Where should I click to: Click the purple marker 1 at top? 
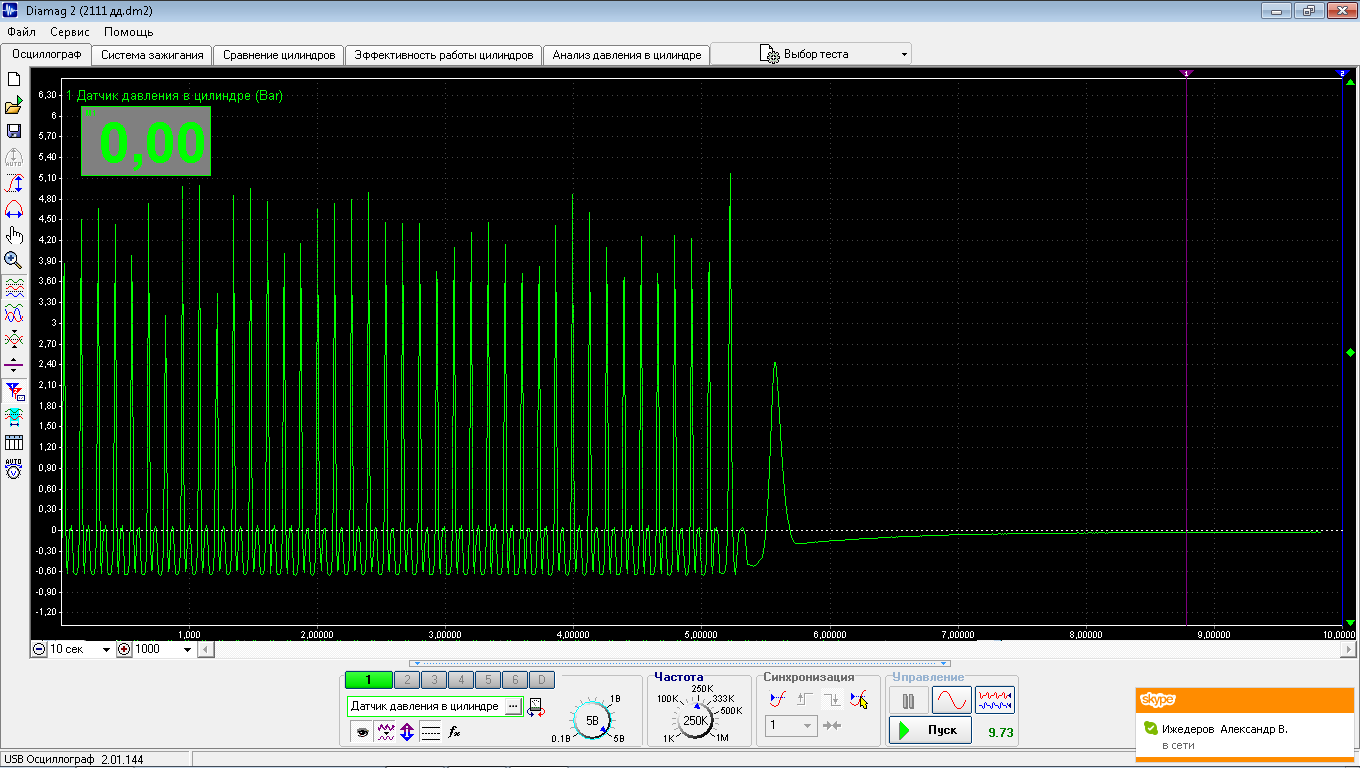(x=1187, y=74)
